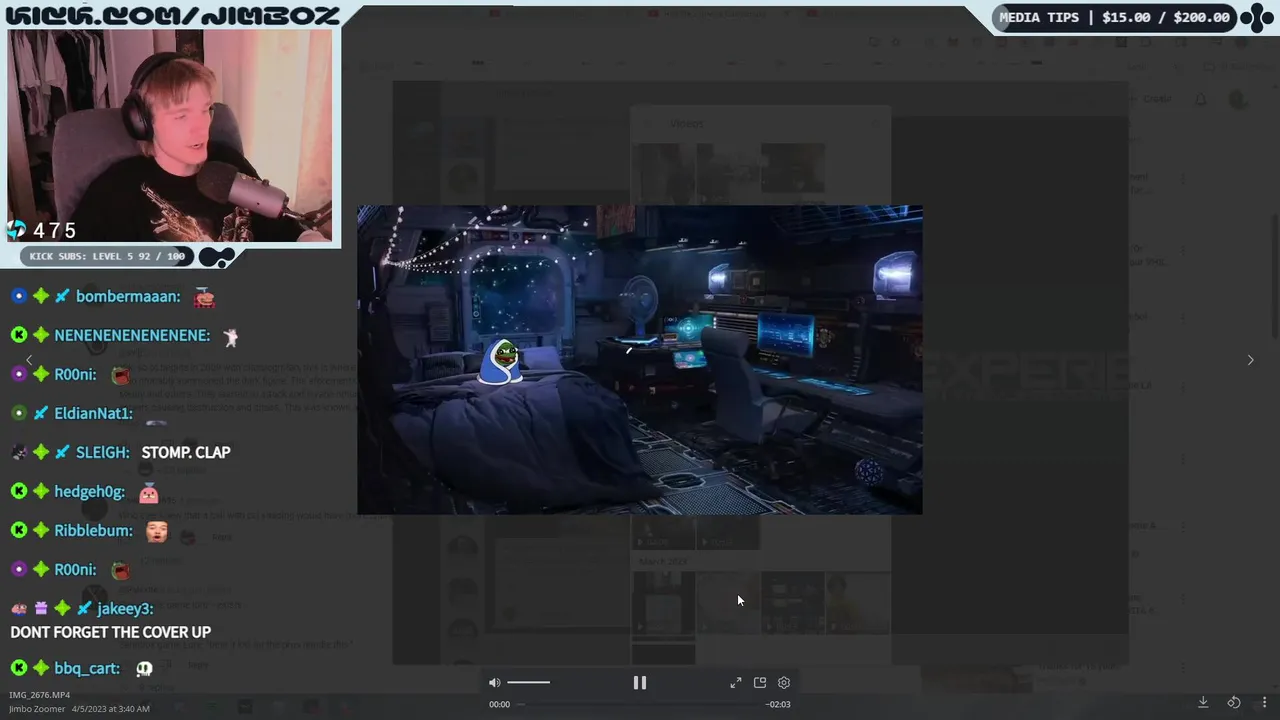Screen dimensions: 1280x720
Task: Click chat username NENENENENENENENE
Action: pos(132,336)
